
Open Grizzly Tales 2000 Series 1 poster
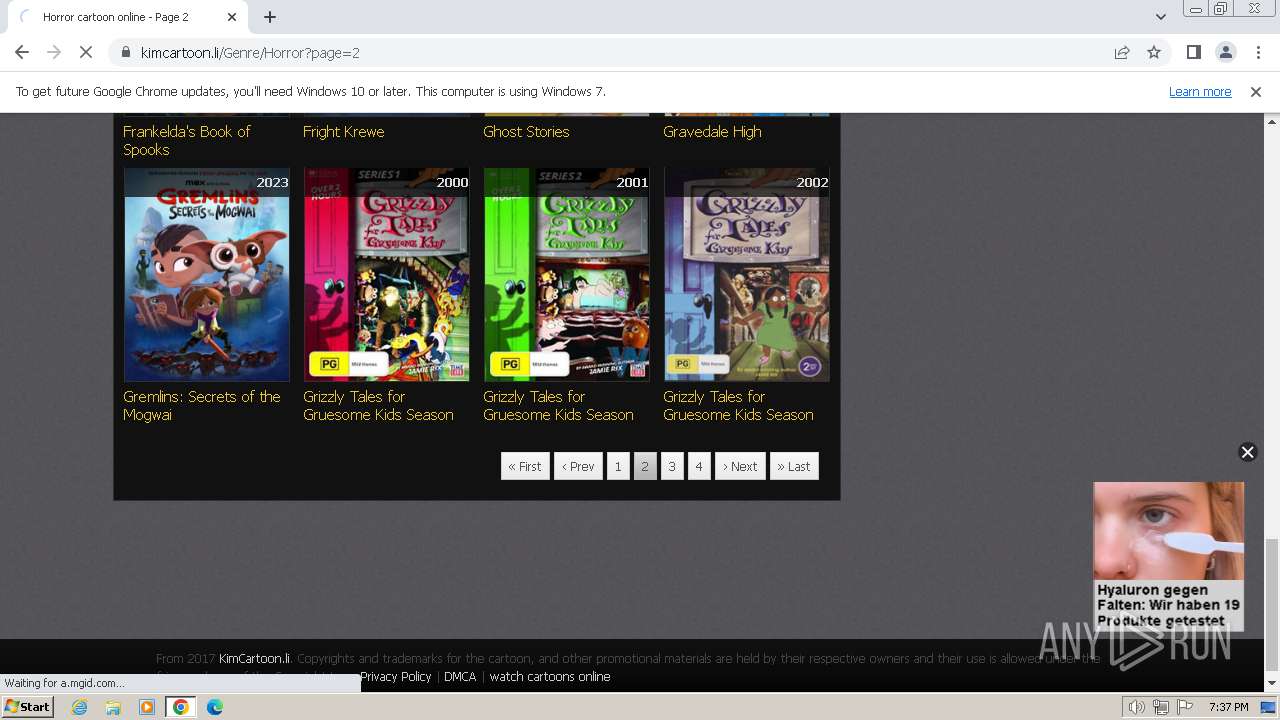pyautogui.click(x=387, y=274)
